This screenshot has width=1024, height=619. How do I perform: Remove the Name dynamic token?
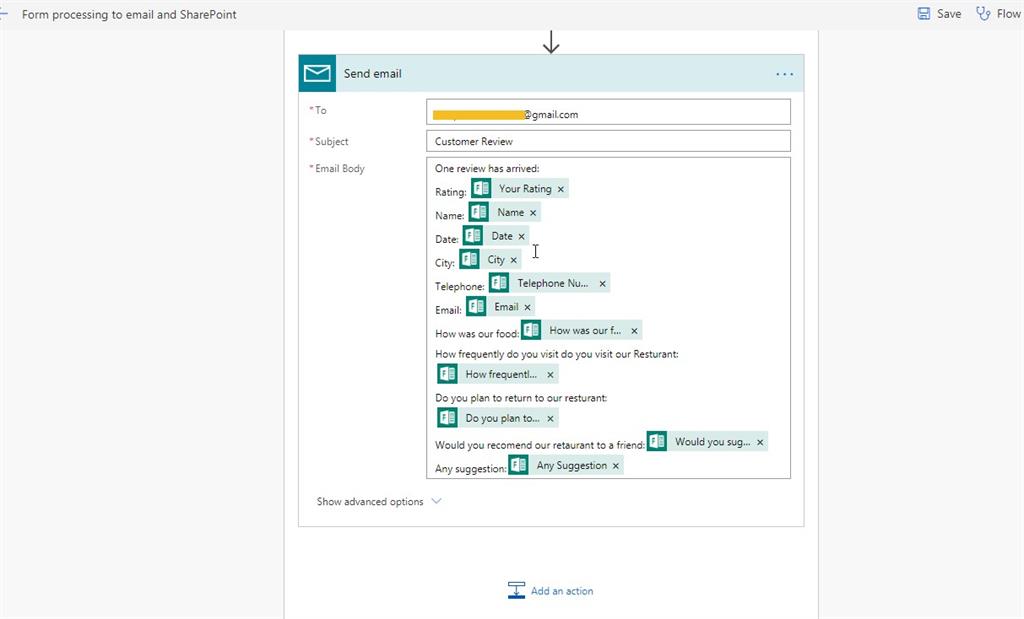(533, 213)
